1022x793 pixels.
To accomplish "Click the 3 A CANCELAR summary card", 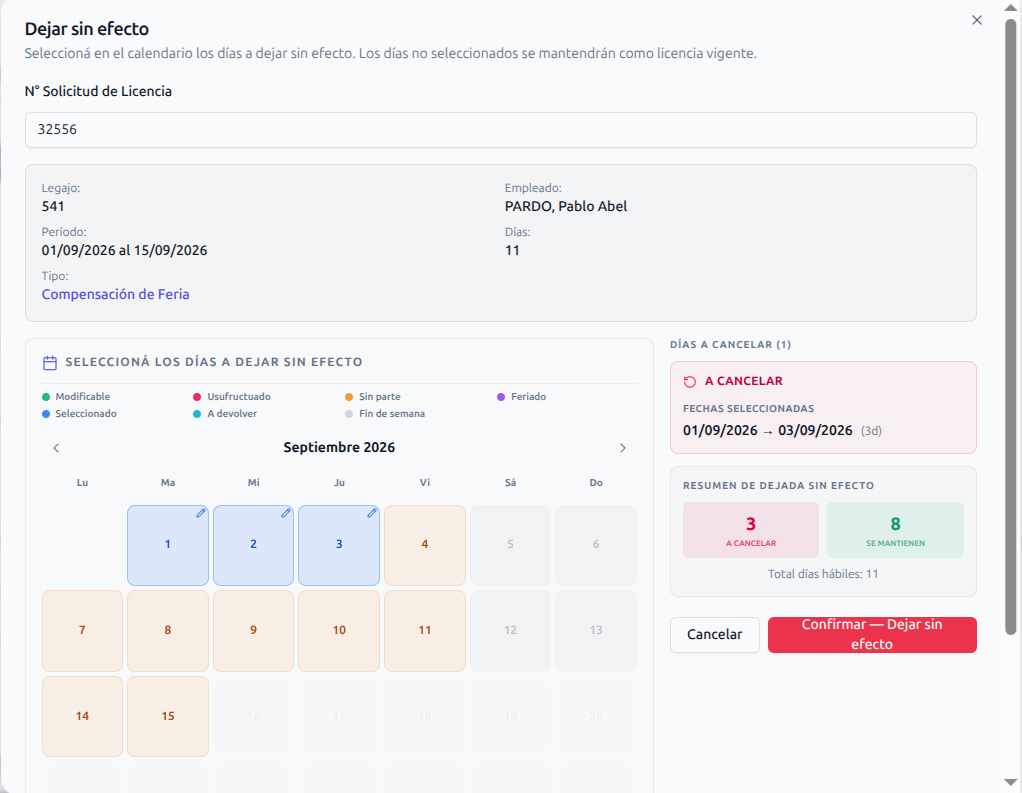I will 751,530.
